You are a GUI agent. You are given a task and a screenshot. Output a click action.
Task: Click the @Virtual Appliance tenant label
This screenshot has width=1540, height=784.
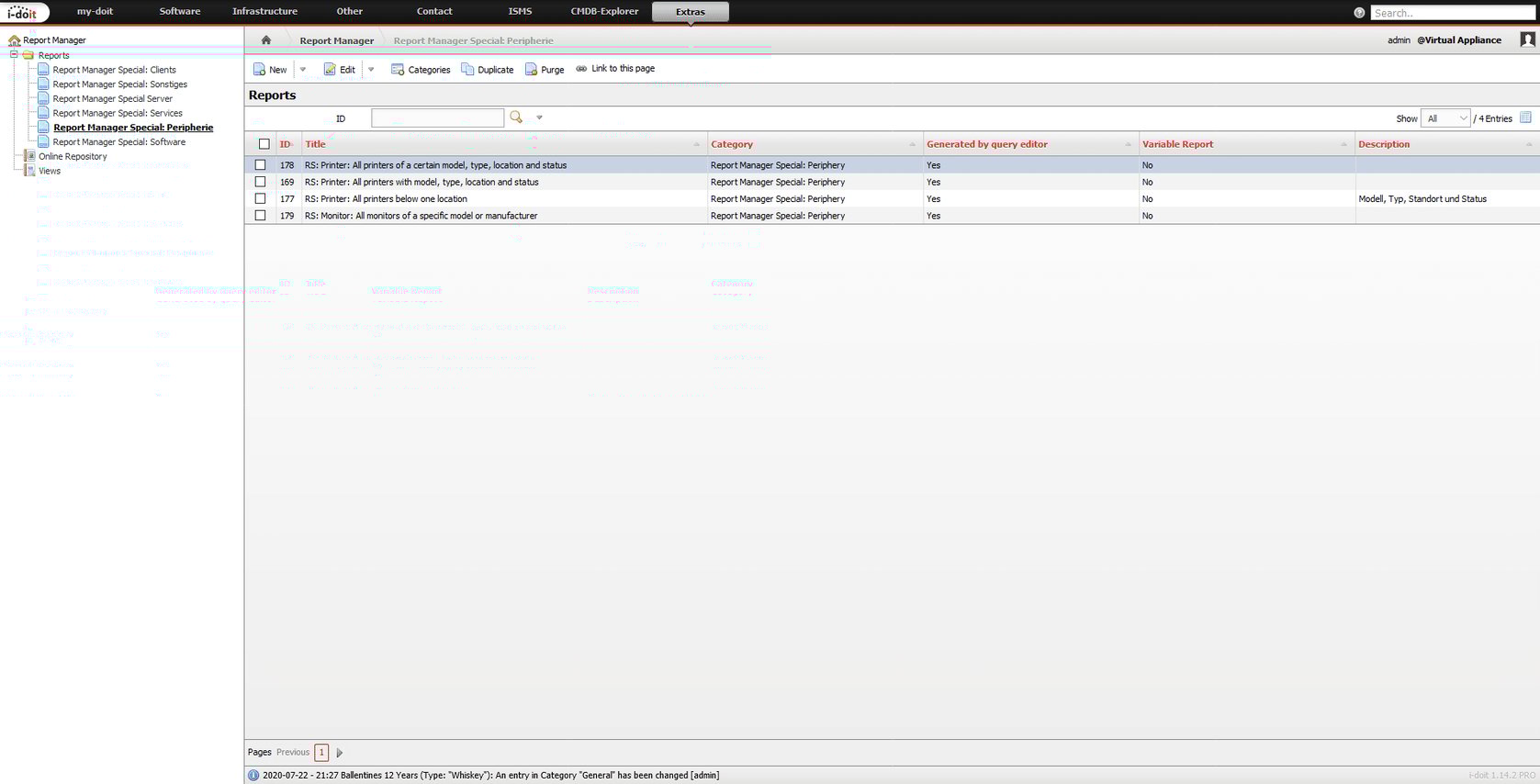pyautogui.click(x=1459, y=40)
